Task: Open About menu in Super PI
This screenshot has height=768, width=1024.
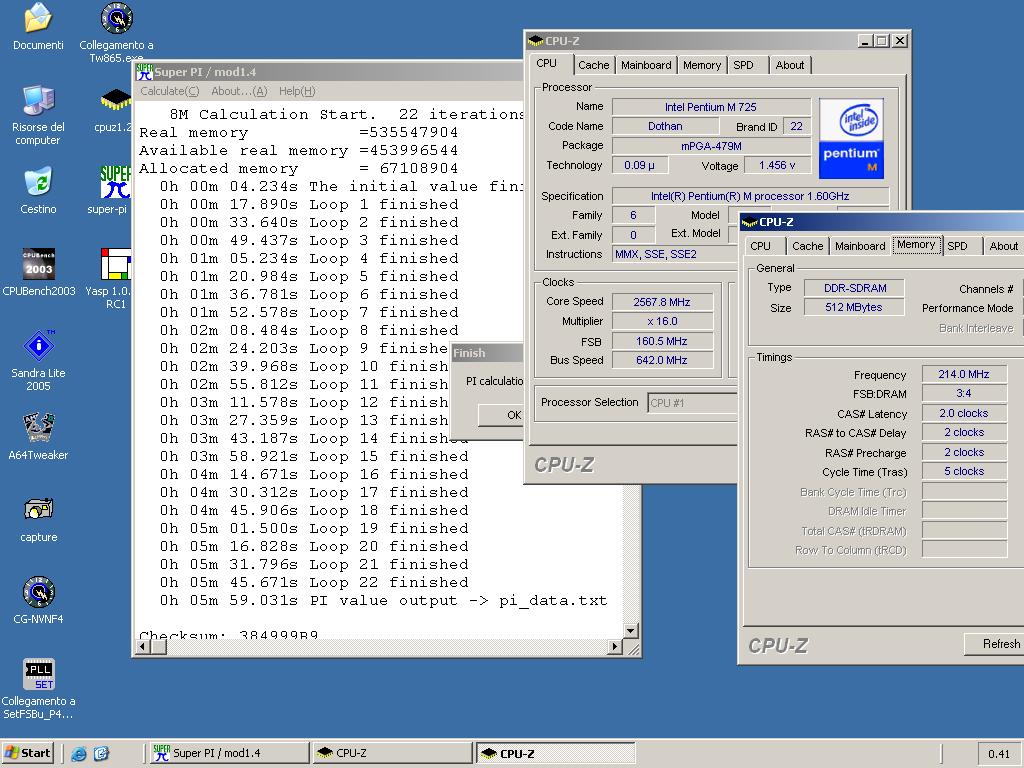Action: coord(239,91)
